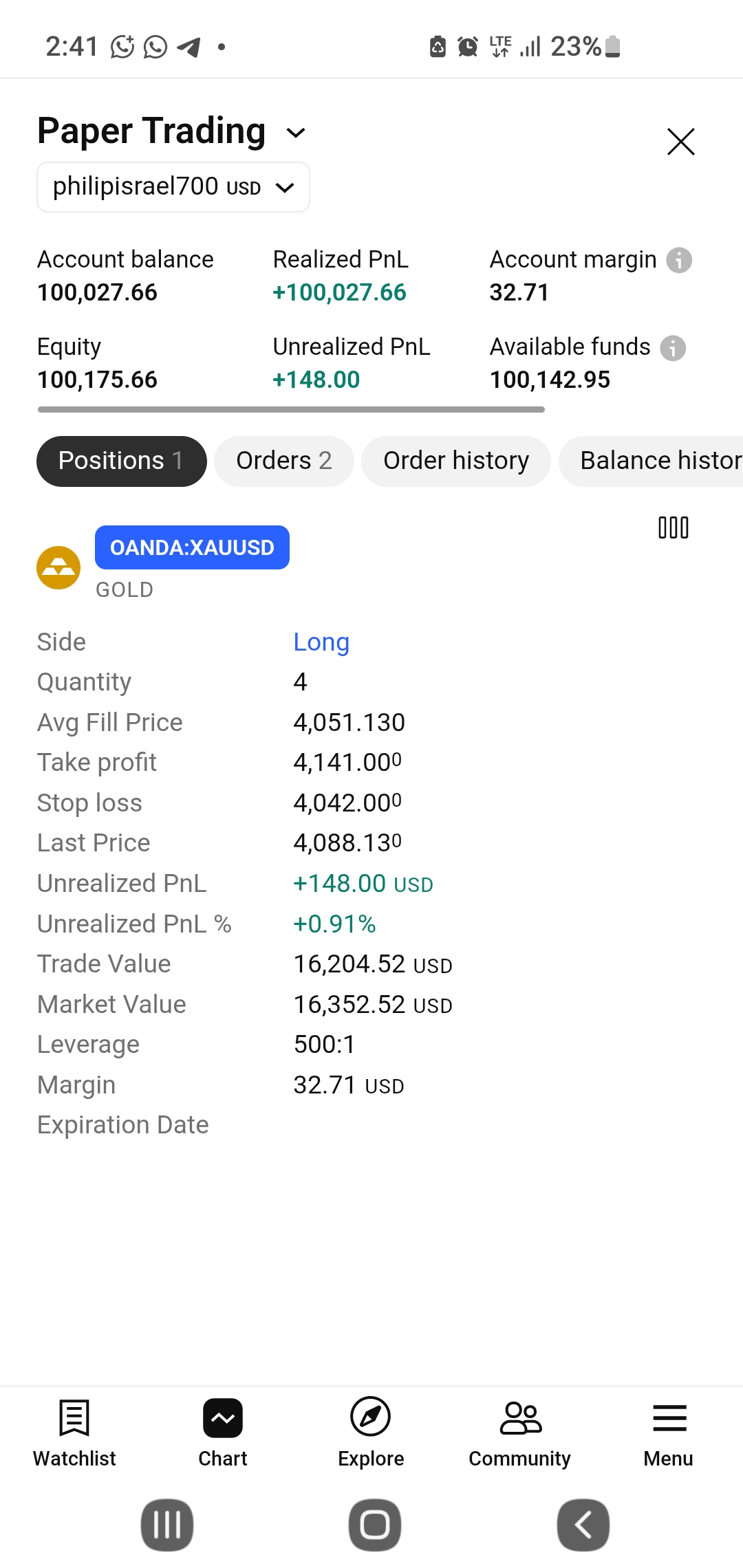Tap the Explore compass icon
This screenshot has height=1568, width=743.
coord(371,1417)
